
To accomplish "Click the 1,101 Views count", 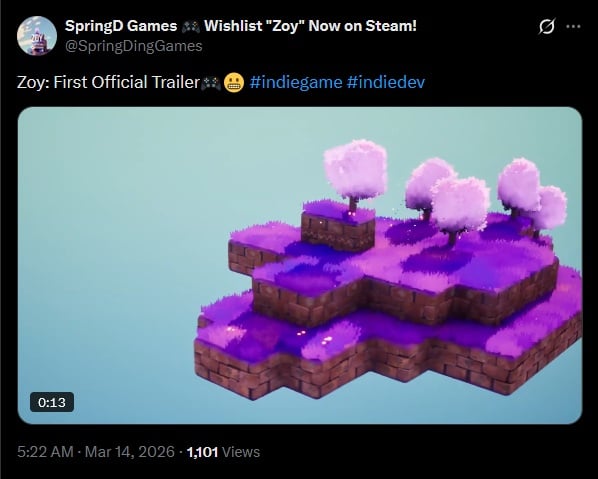I will (x=223, y=452).
